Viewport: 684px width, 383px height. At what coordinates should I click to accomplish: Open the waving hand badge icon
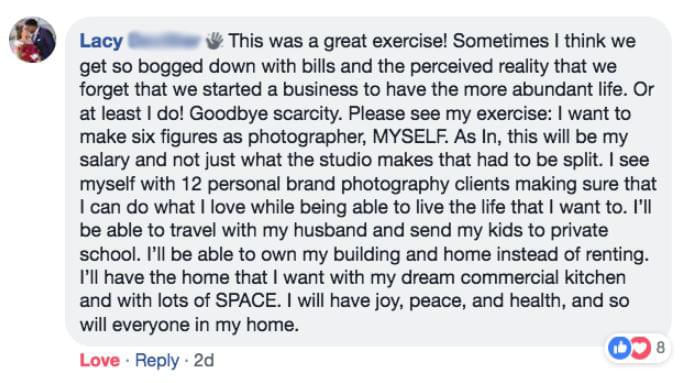(x=214, y=41)
